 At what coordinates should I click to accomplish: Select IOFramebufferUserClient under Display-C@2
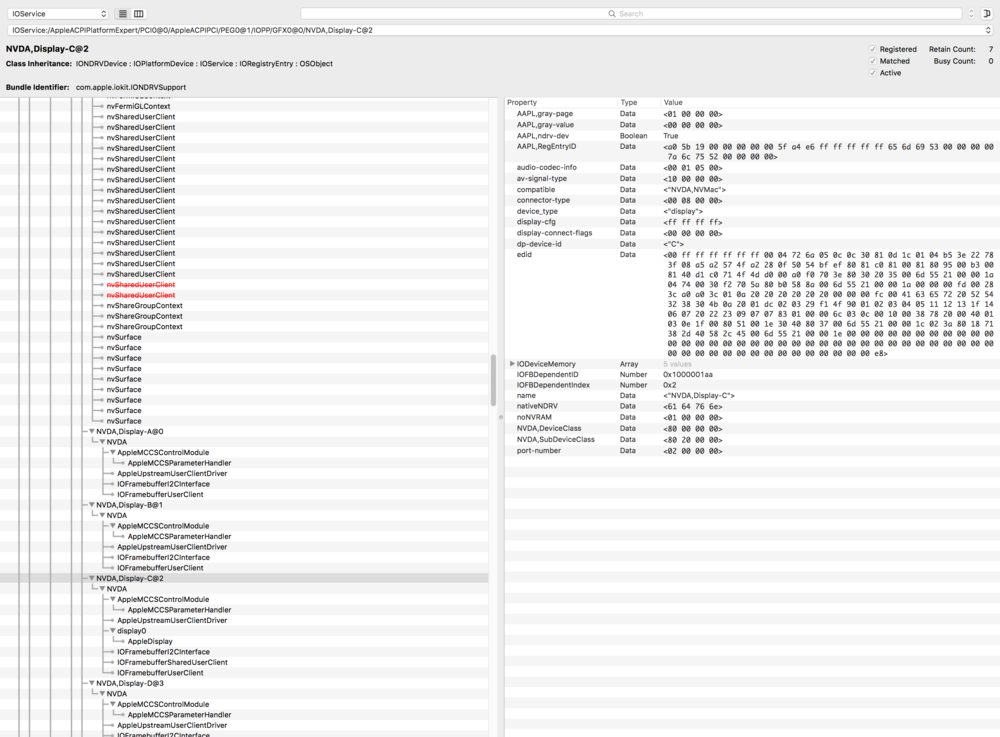(x=160, y=673)
